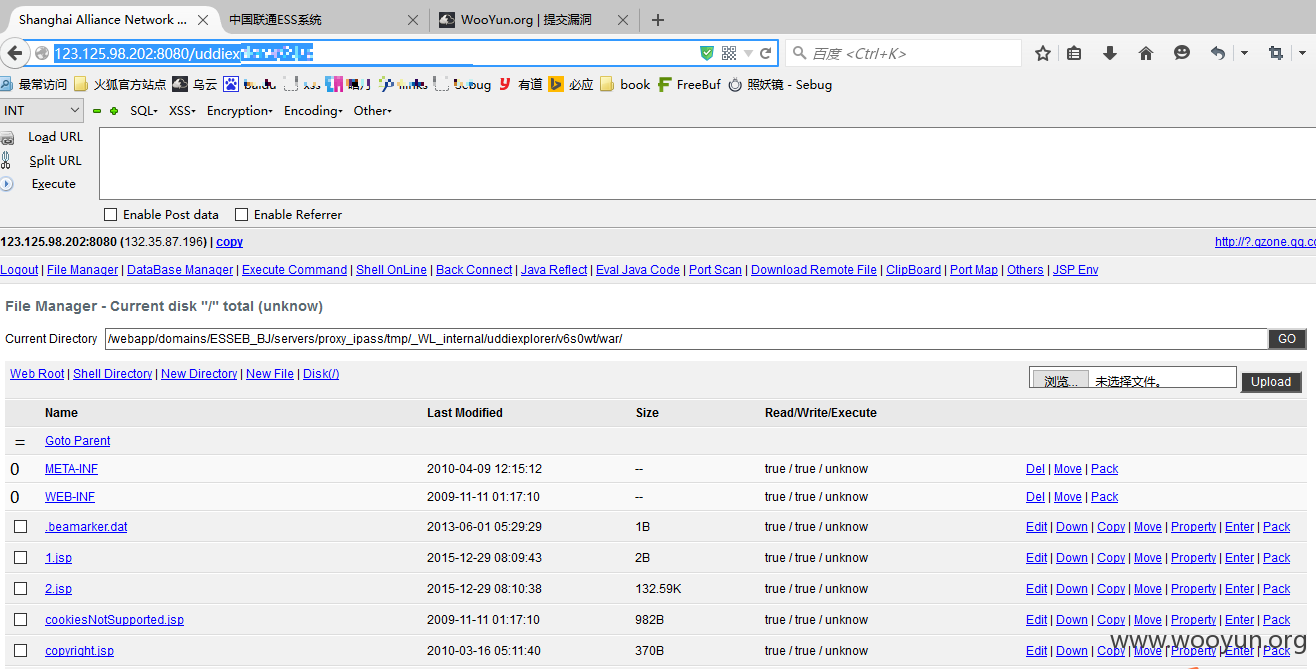The image size is (1316, 669).
Task: Click the Upload button
Action: pyautogui.click(x=1271, y=382)
